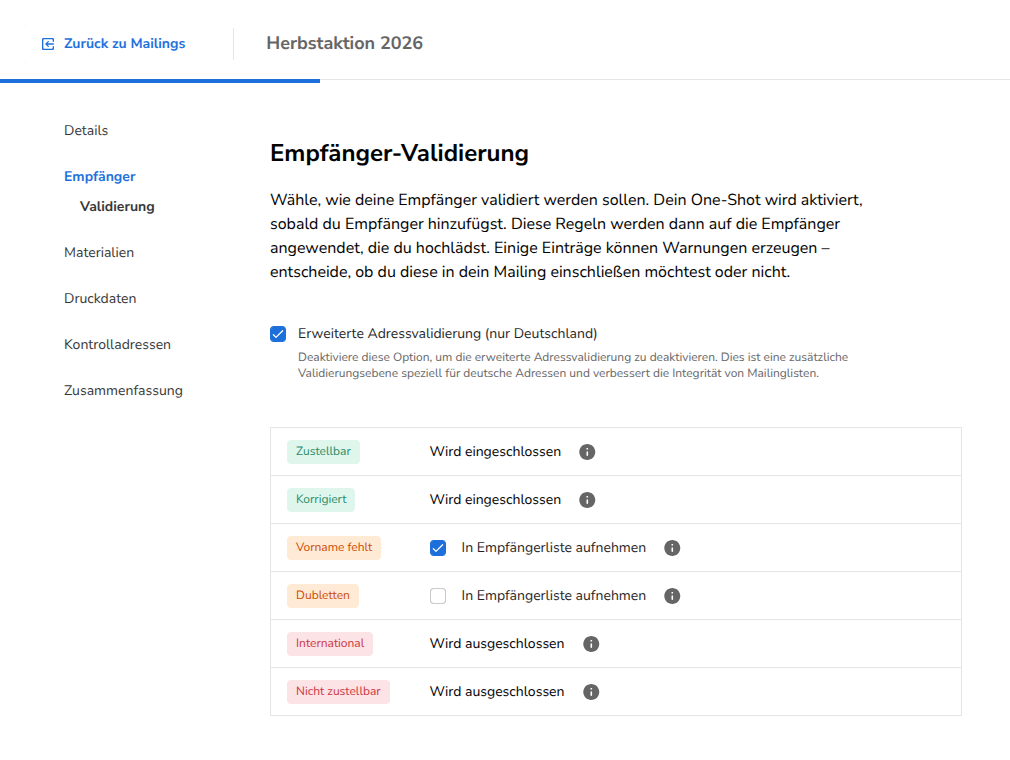Viewport: 1010px width, 760px height.
Task: Click the Herbstaktion 2026 title
Action: [345, 43]
